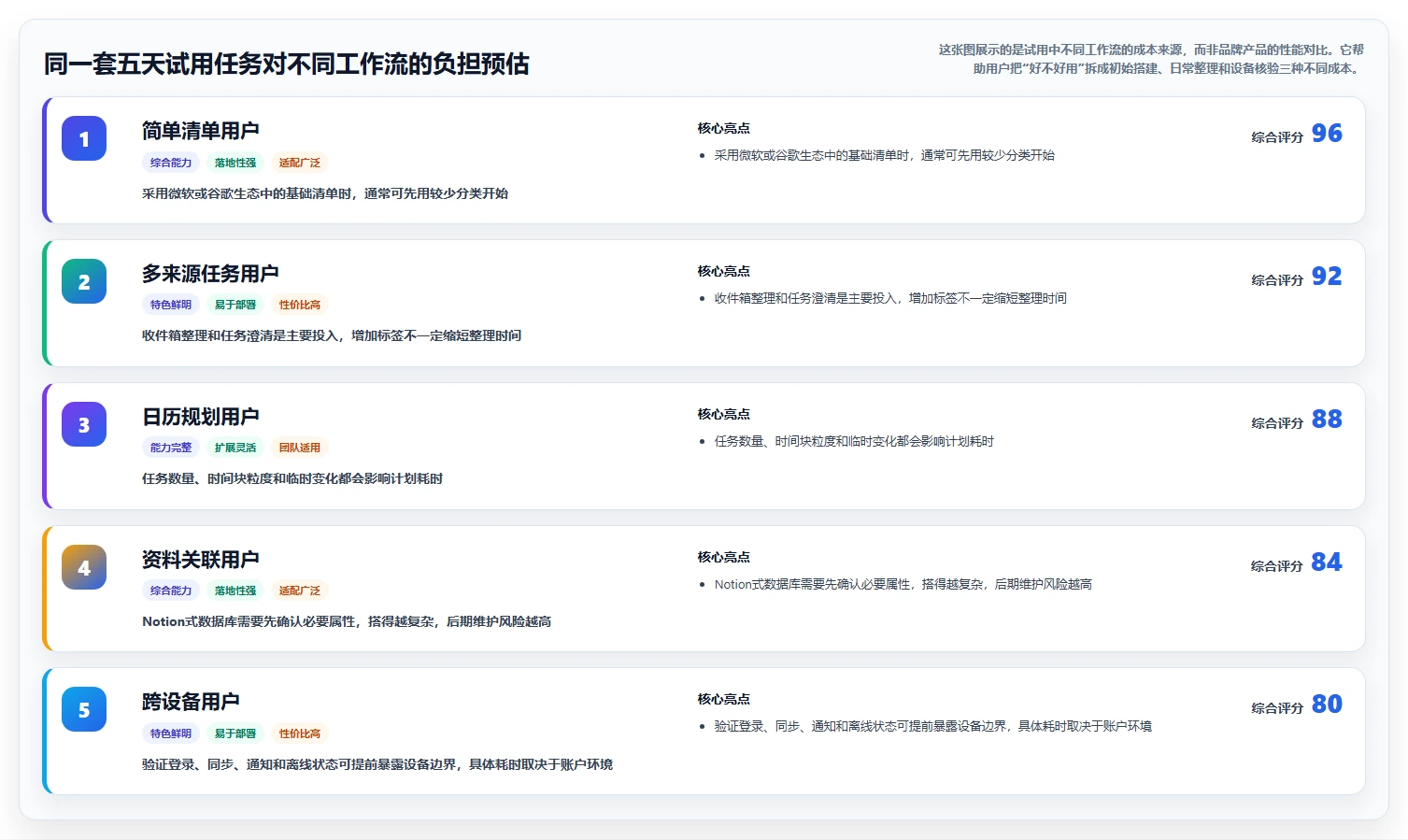
Task: Click 综合评分 label beside score 88
Action: click(1277, 423)
